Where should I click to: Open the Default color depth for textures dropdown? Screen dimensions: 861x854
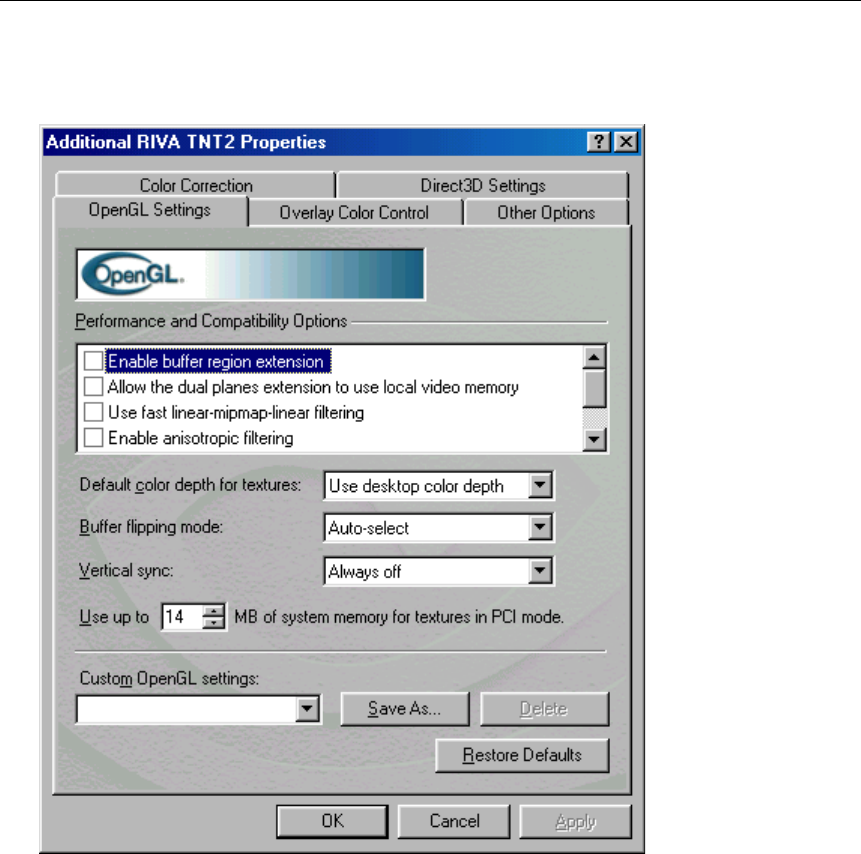click(x=540, y=485)
